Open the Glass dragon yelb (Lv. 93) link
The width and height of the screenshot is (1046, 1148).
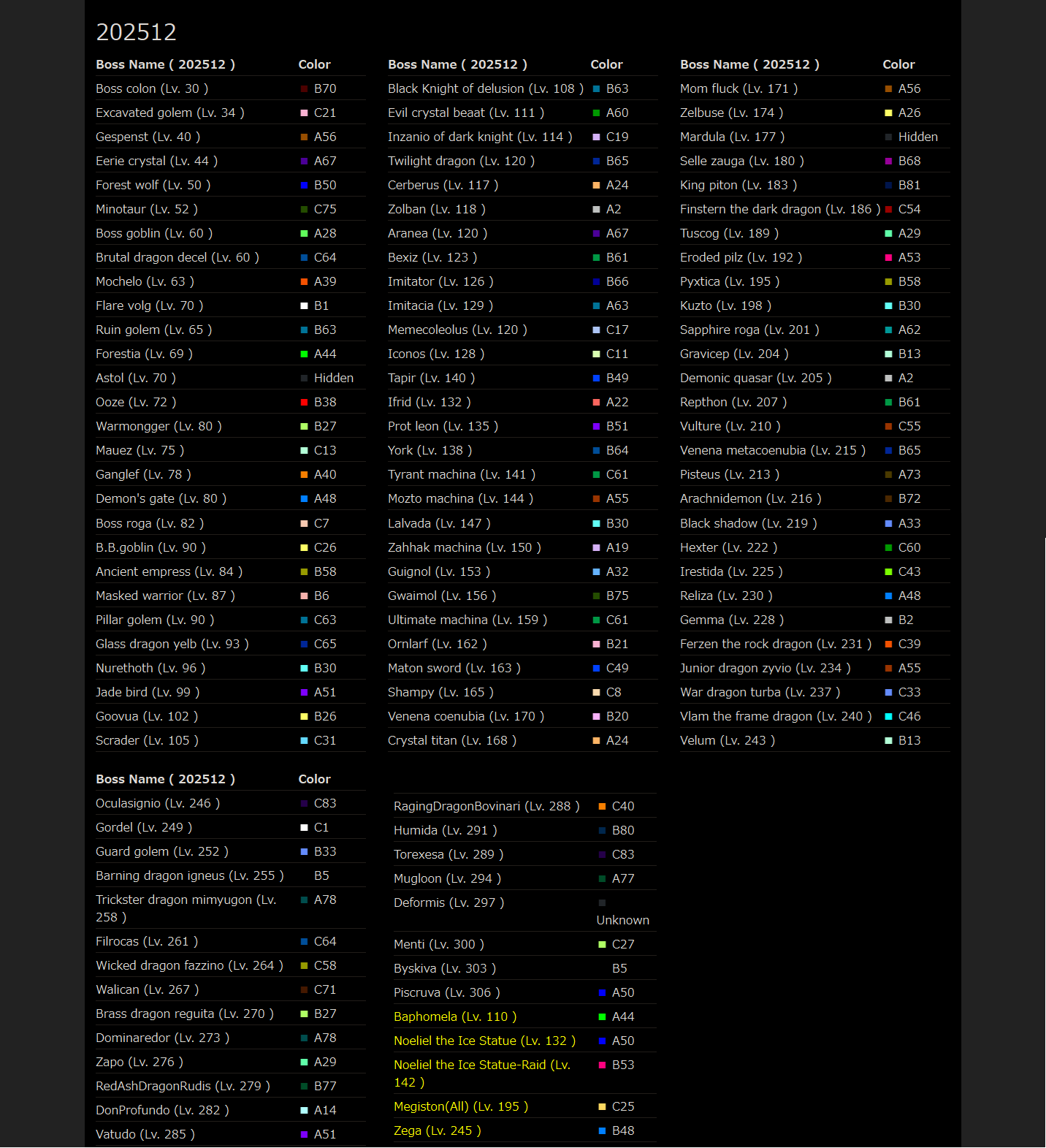[172, 644]
